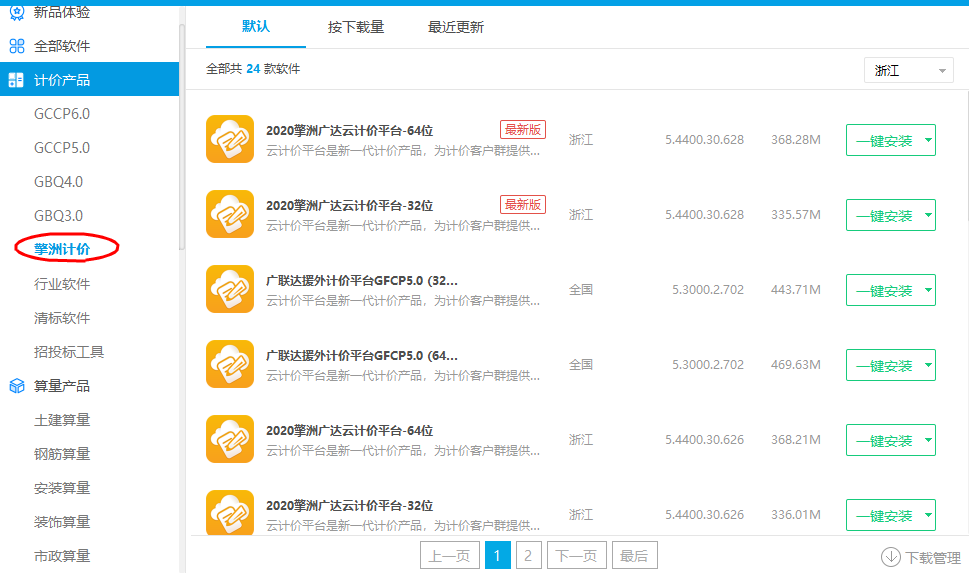Open 装饰算量 category

click(62, 522)
